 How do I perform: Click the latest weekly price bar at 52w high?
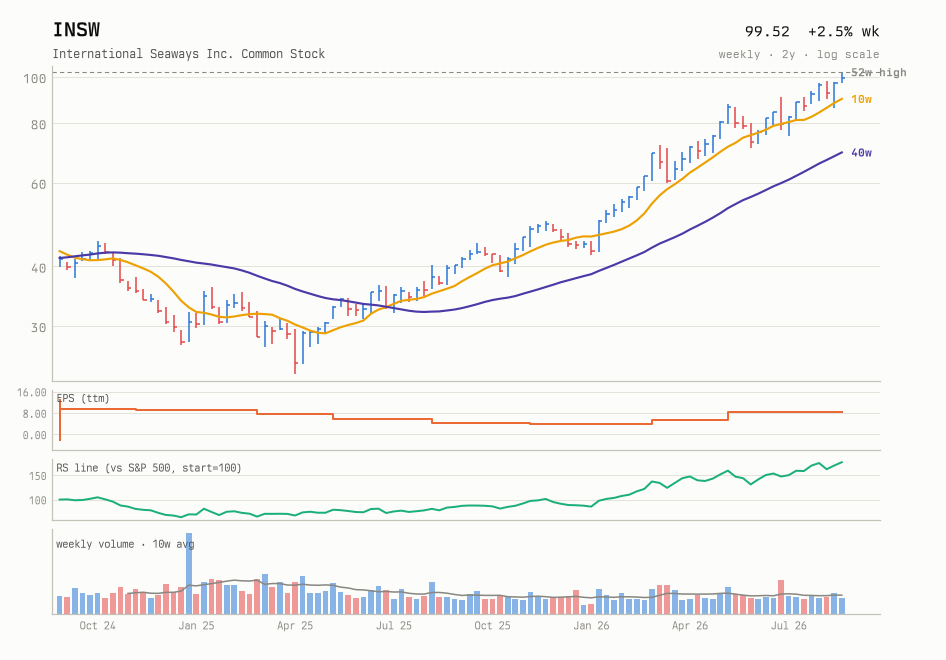pyautogui.click(x=842, y=77)
